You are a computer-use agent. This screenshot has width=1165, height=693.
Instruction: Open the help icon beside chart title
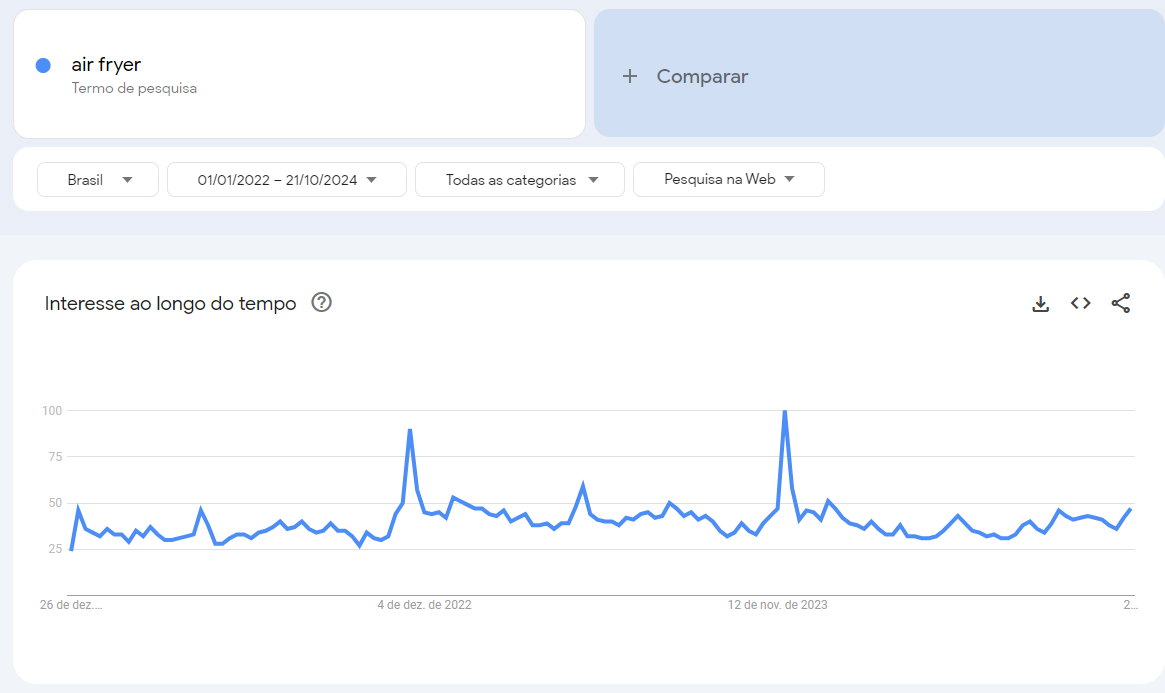click(321, 302)
